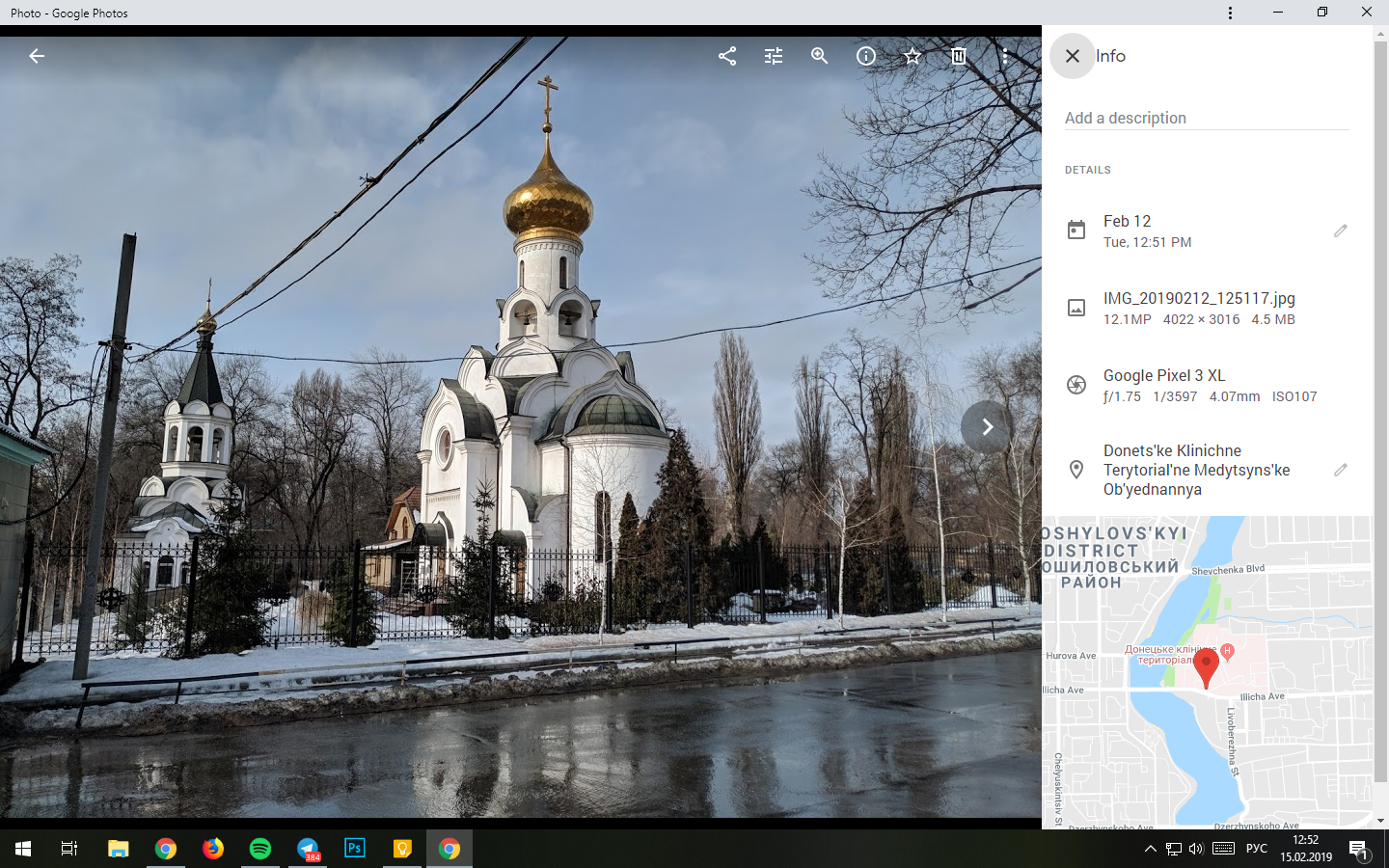The width and height of the screenshot is (1389, 868).
Task: Edit the photo location
Action: (1341, 470)
